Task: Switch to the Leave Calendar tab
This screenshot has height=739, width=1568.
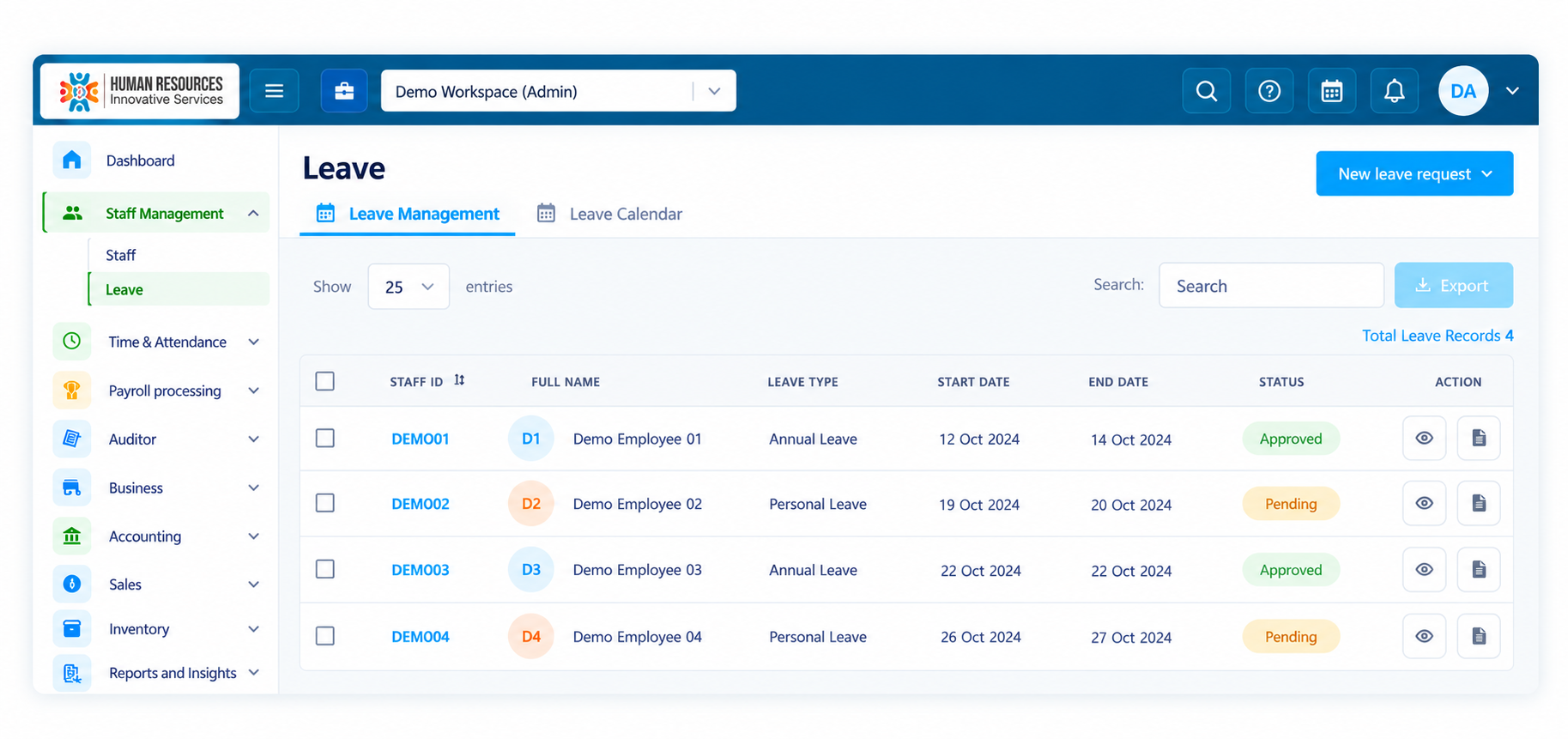Action: [609, 214]
